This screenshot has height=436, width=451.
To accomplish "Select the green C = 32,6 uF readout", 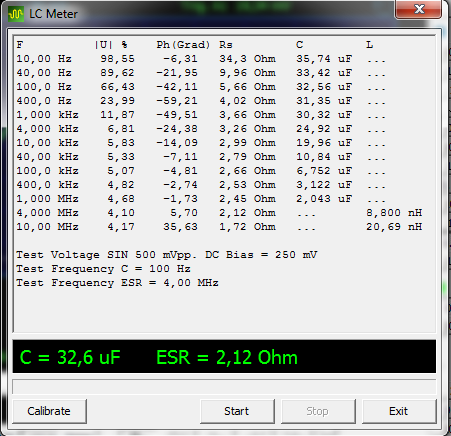I will click(70, 357).
